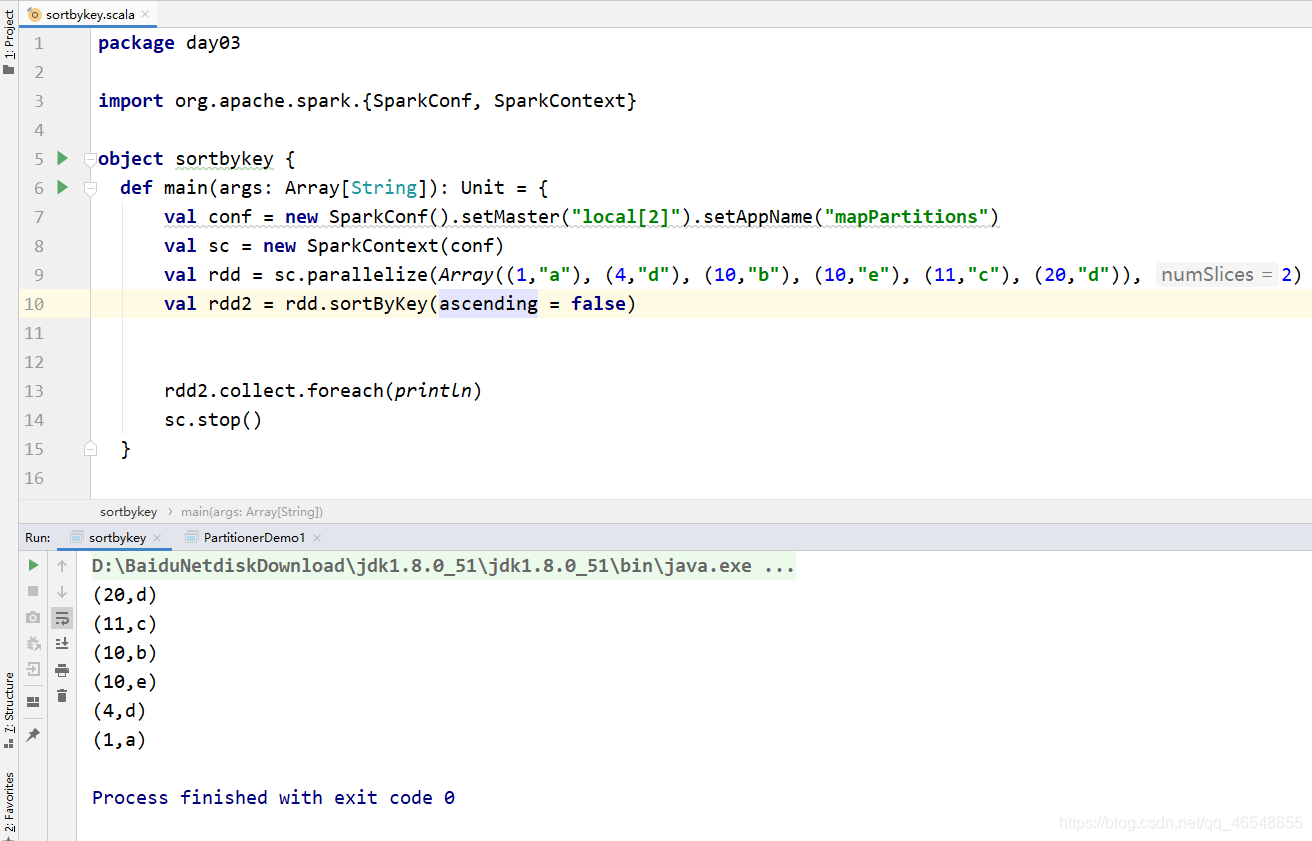1312x841 pixels.
Task: Print the console output
Action: [62, 669]
